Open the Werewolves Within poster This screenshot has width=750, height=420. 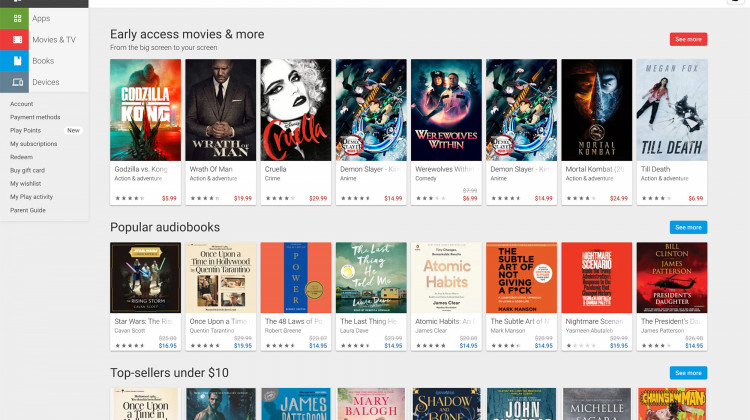446,110
